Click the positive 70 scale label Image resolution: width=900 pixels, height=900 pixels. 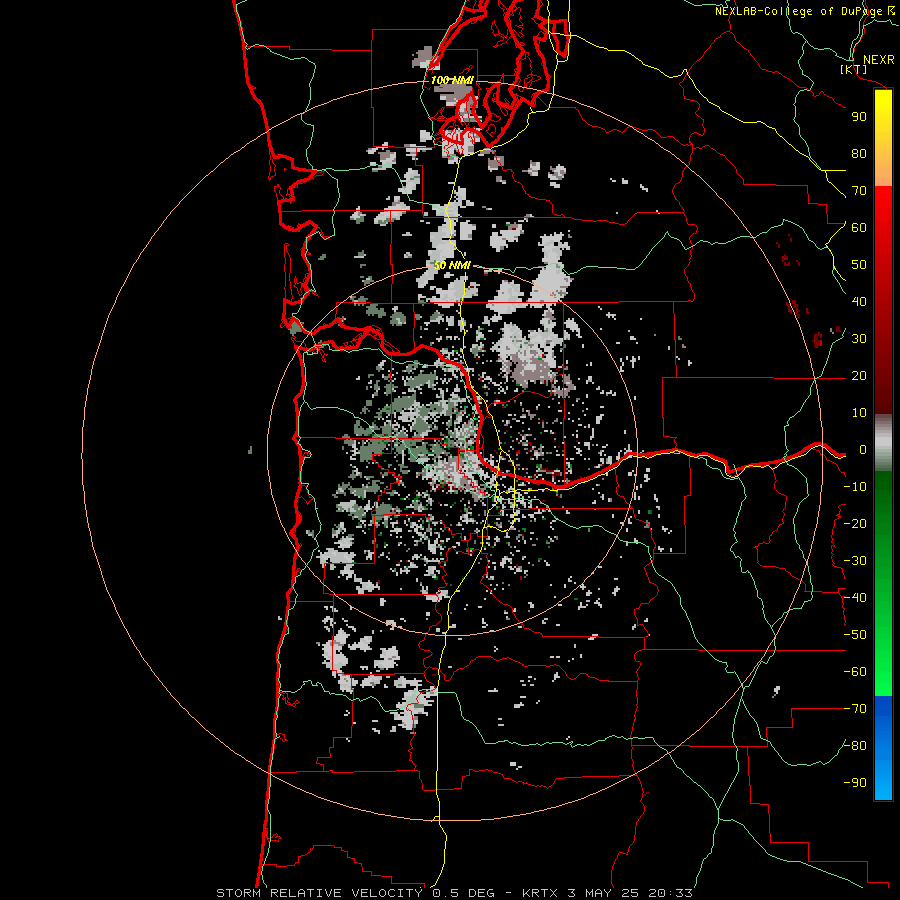tap(859, 191)
